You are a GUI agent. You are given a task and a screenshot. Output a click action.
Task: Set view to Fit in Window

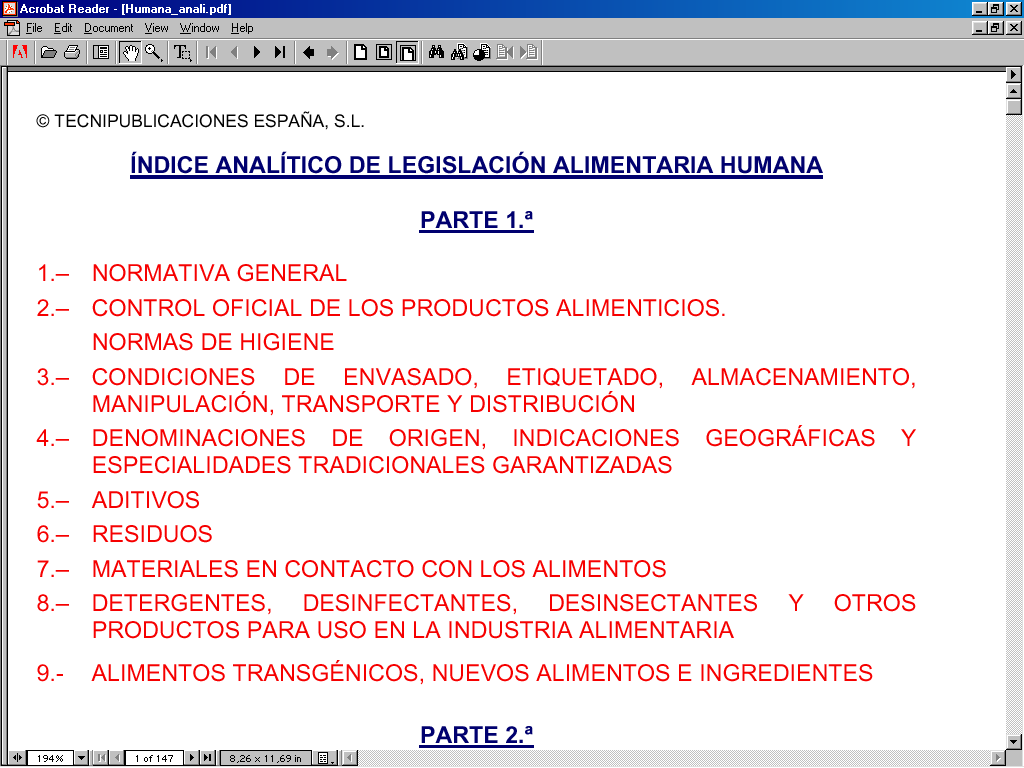[384, 52]
